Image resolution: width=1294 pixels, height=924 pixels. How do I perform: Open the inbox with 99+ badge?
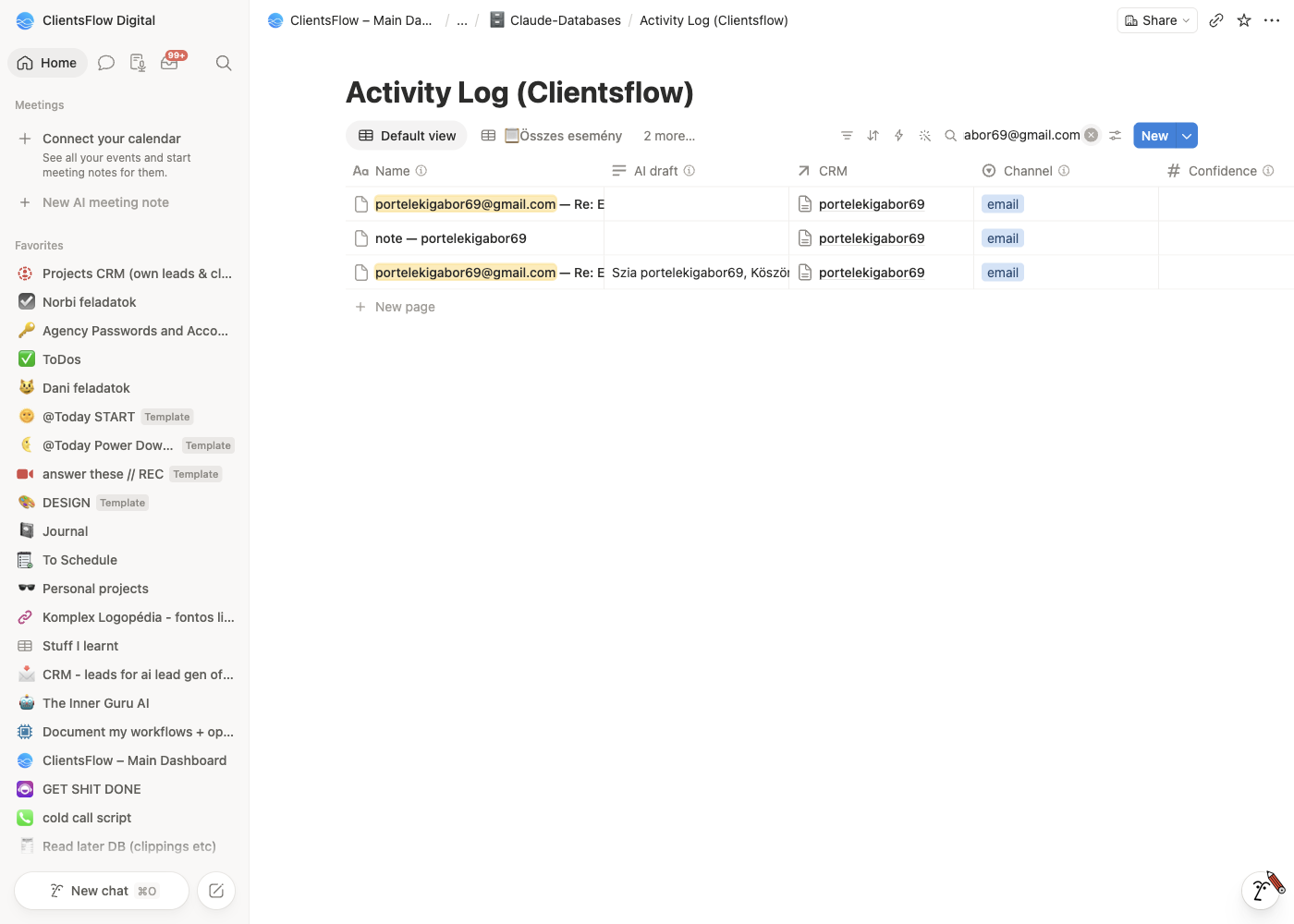pyautogui.click(x=170, y=63)
